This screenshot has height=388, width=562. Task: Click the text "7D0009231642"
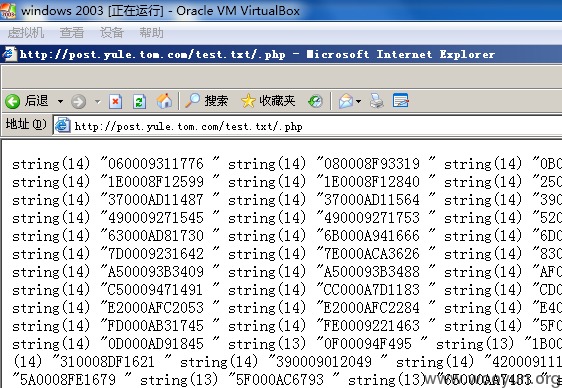tap(156, 254)
